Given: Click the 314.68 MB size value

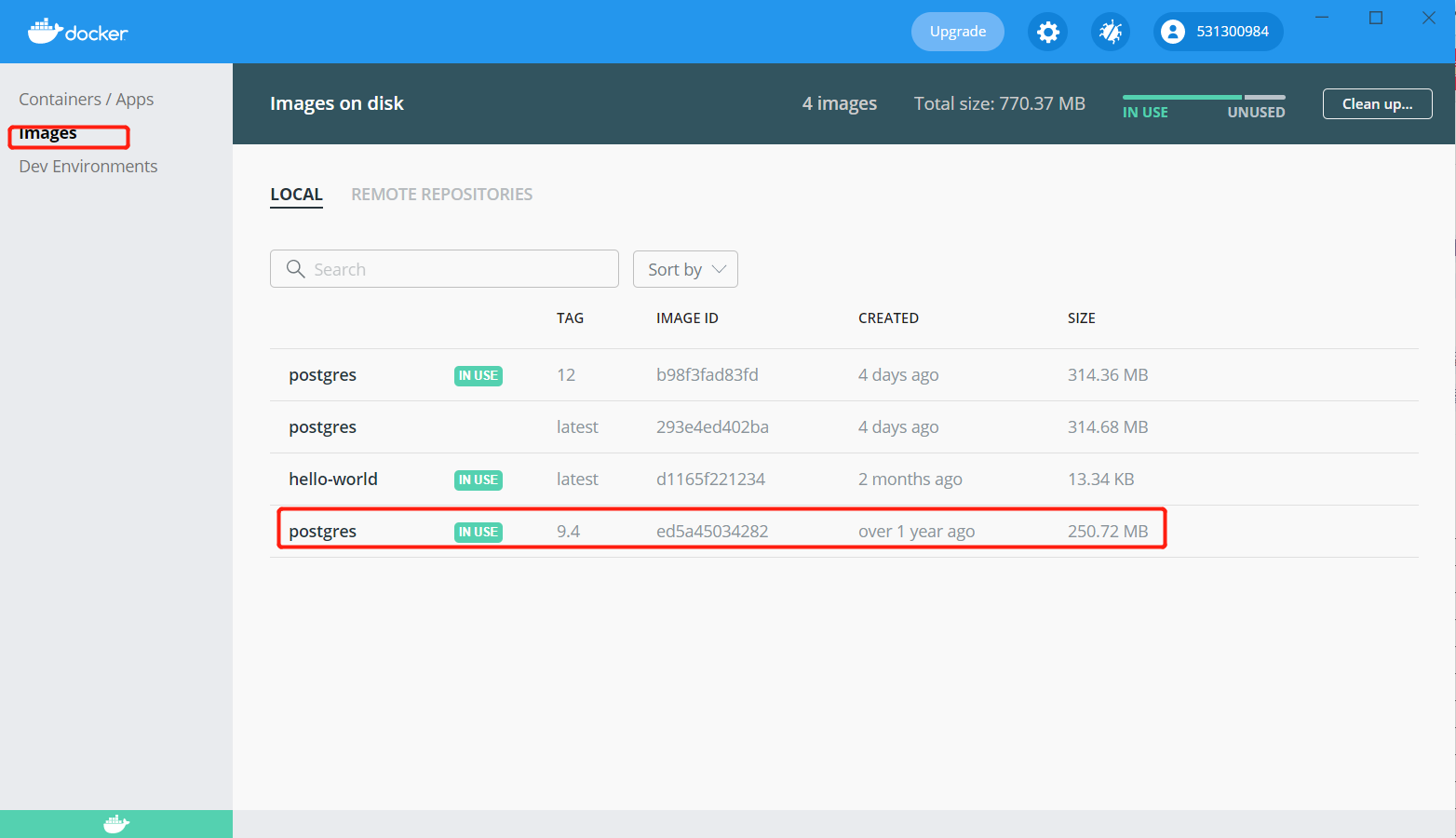Looking at the screenshot, I should pyautogui.click(x=1108, y=427).
